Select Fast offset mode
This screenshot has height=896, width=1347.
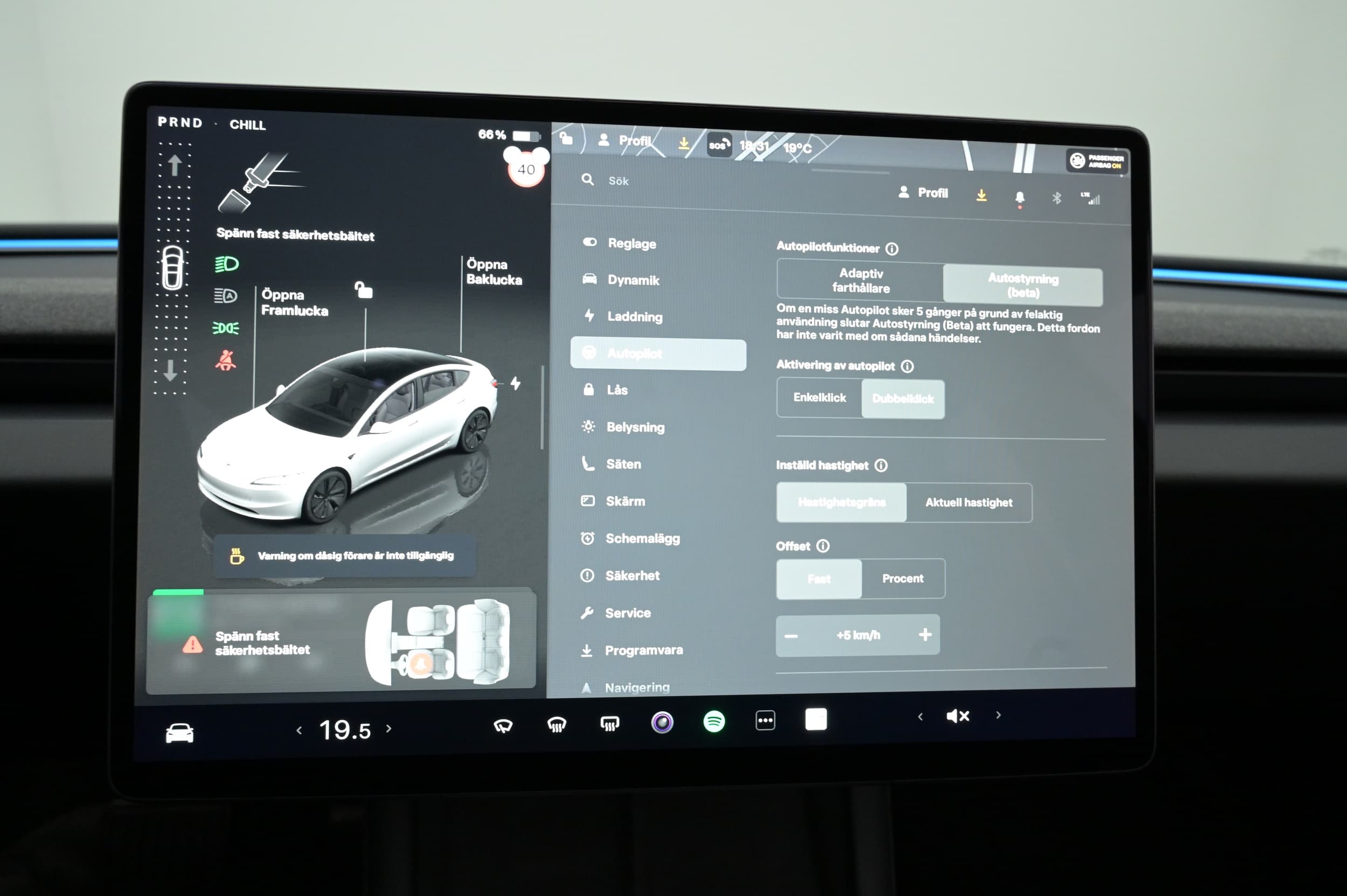tap(818, 578)
